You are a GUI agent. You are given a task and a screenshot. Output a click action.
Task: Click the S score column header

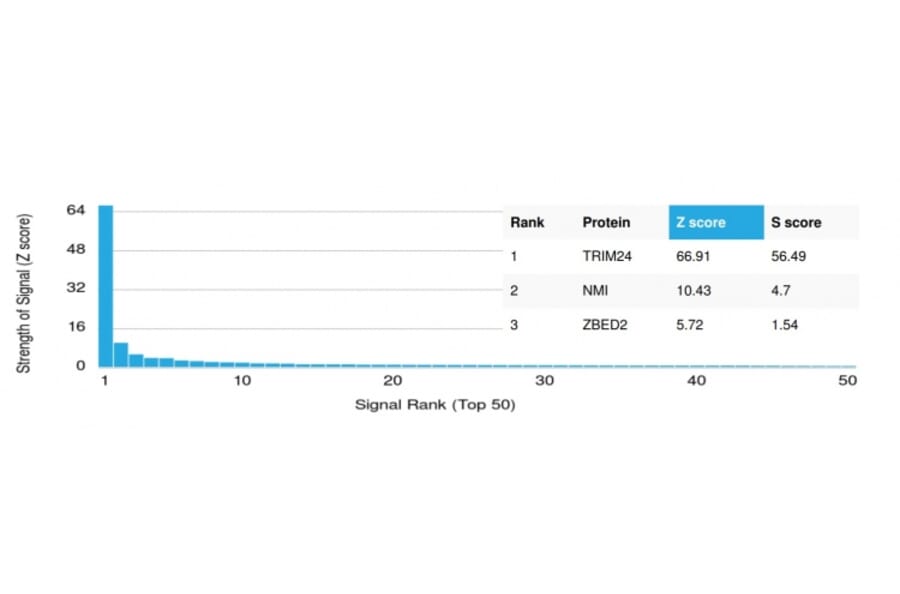(x=796, y=222)
